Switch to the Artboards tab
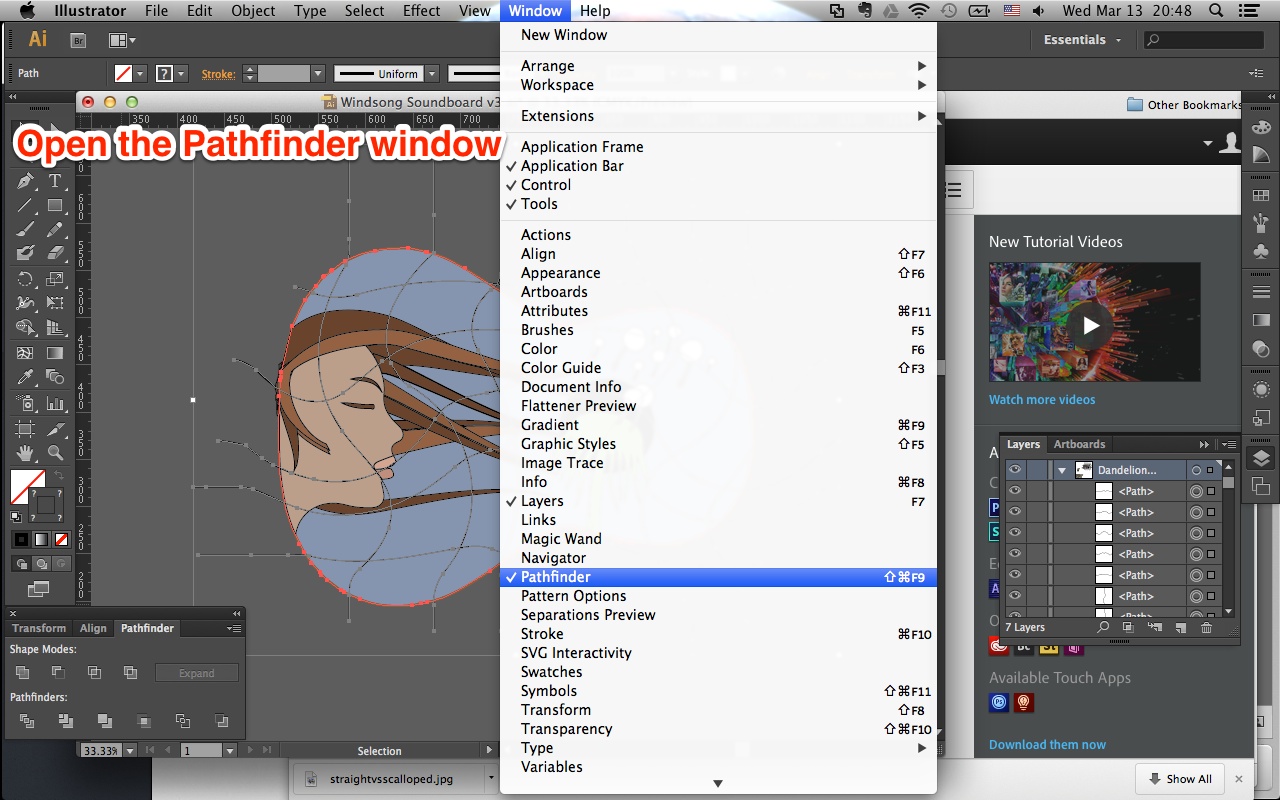The width and height of the screenshot is (1280, 800). click(1079, 444)
